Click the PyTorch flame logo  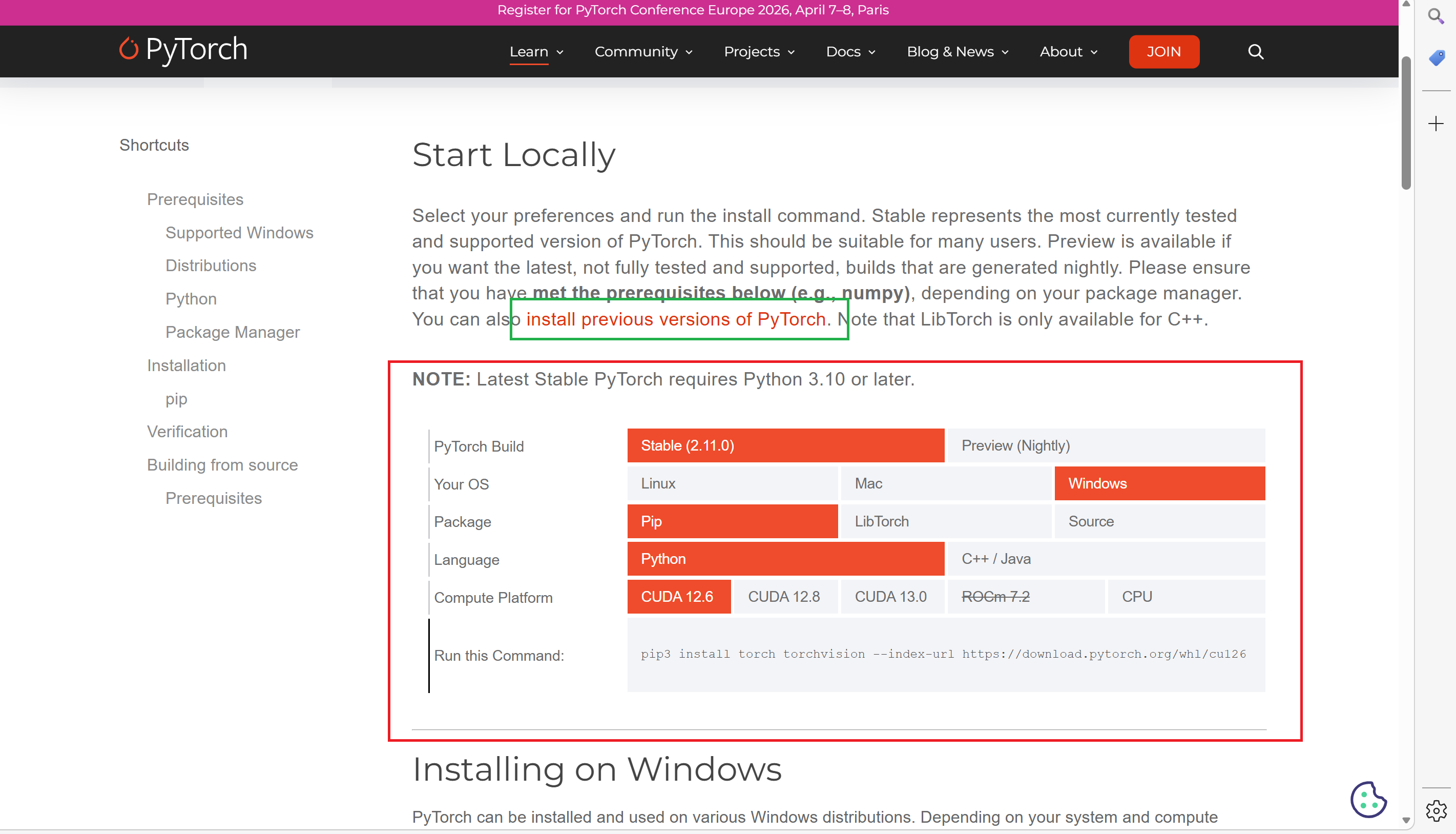click(x=129, y=49)
